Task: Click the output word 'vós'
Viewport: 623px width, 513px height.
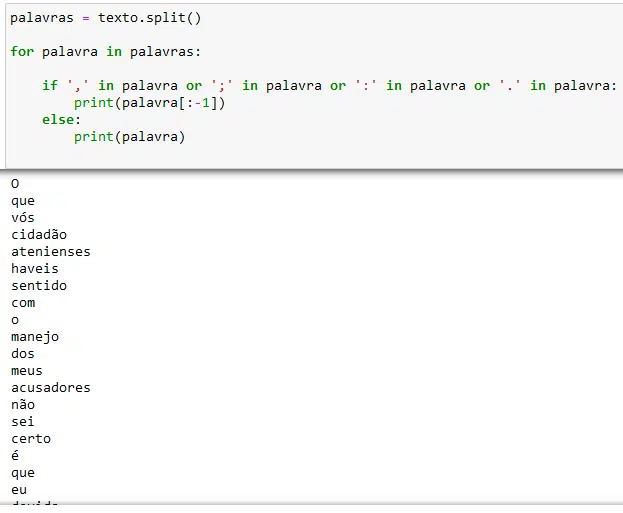Action: 23,217
